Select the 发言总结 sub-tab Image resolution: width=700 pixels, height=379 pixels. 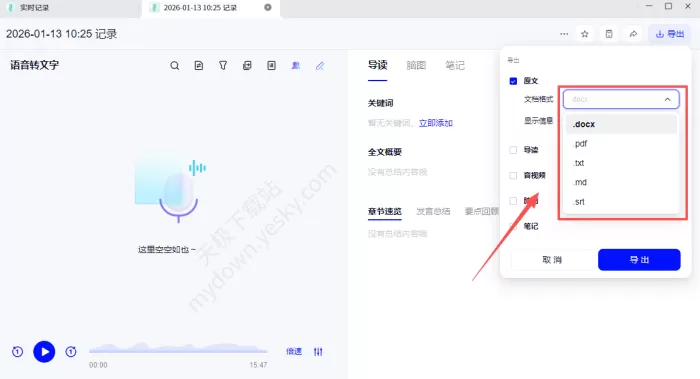pyautogui.click(x=433, y=211)
